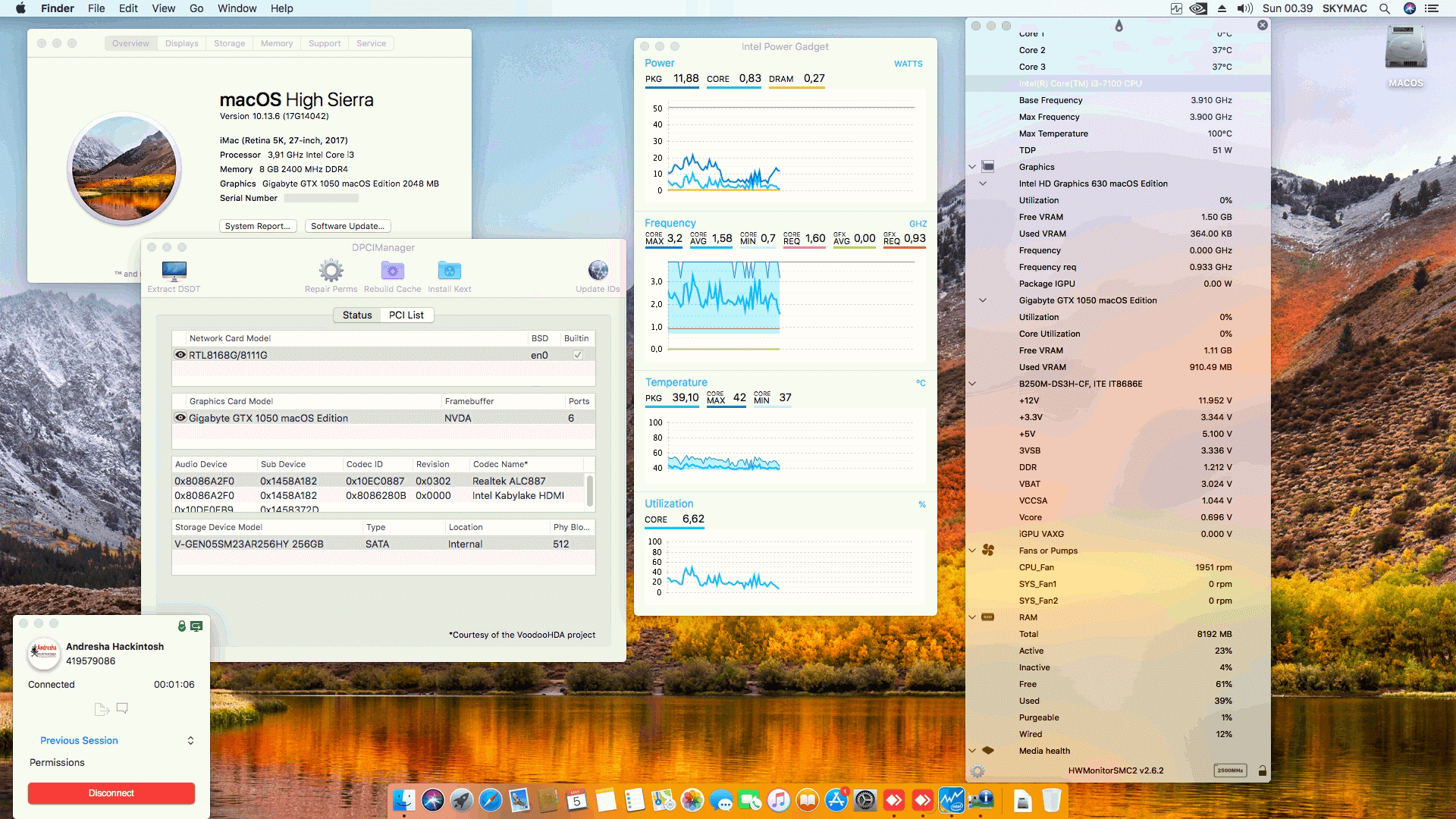1456x819 pixels.
Task: Click the lock icon in HWMonitorSMC2
Action: click(1262, 770)
